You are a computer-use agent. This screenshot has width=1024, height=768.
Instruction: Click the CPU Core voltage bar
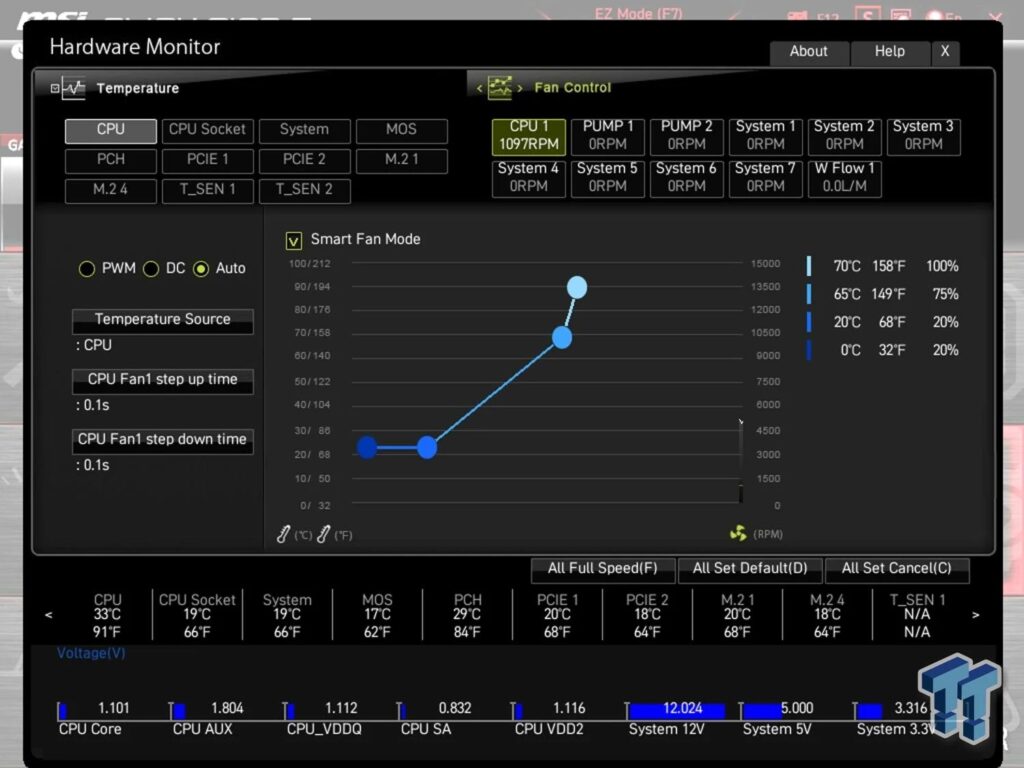(63, 711)
